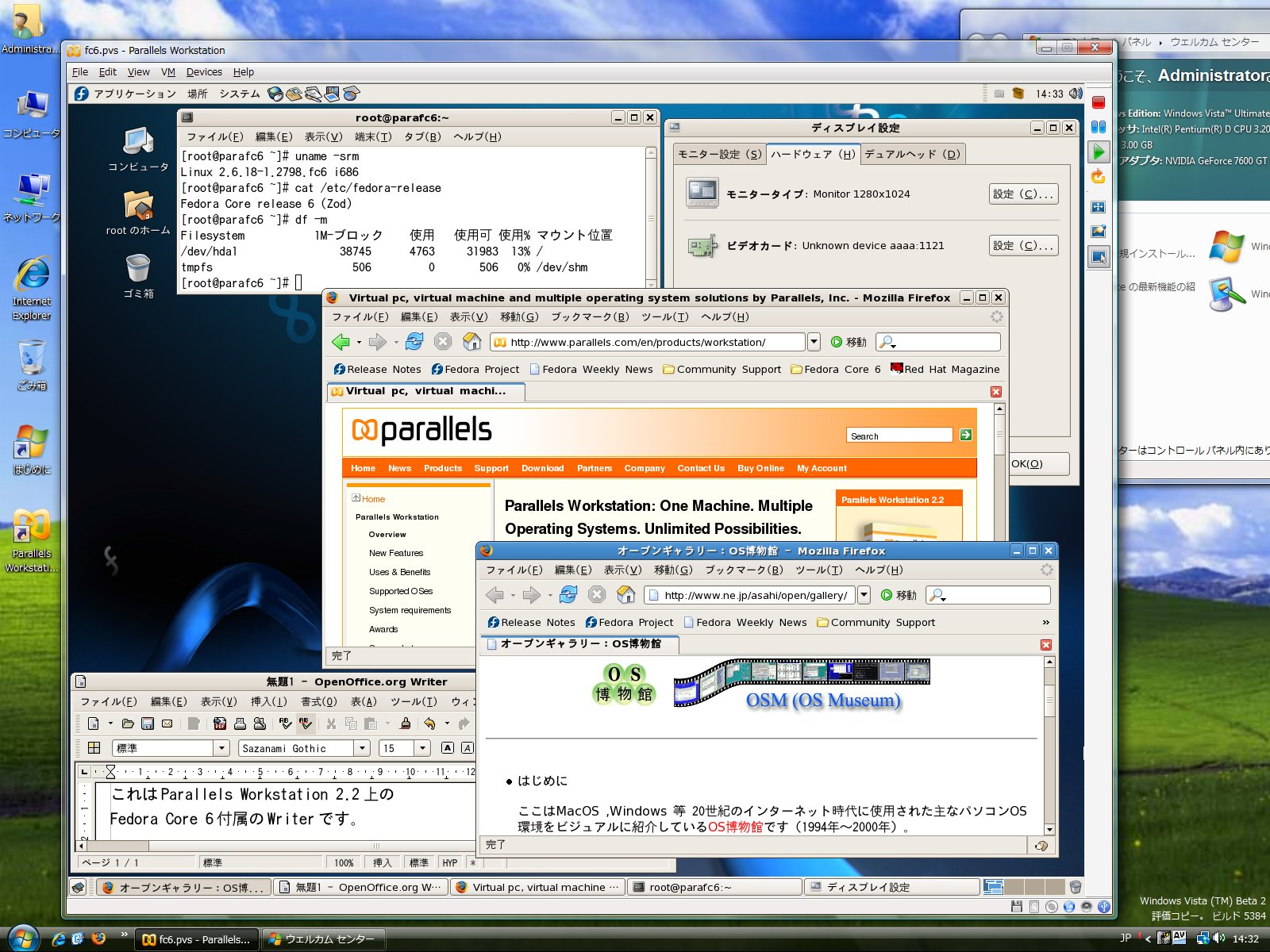Image resolution: width=1270 pixels, height=952 pixels.
Task: Click Home icon in OS Museum Firefox window
Action: point(626,595)
